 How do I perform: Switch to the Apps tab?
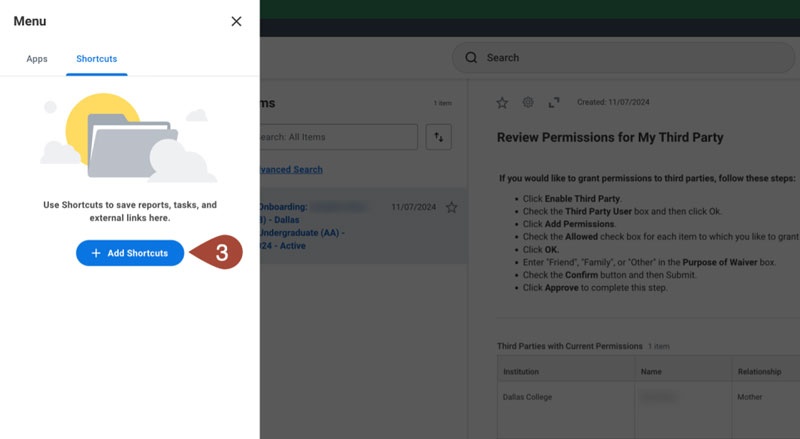[x=37, y=59]
